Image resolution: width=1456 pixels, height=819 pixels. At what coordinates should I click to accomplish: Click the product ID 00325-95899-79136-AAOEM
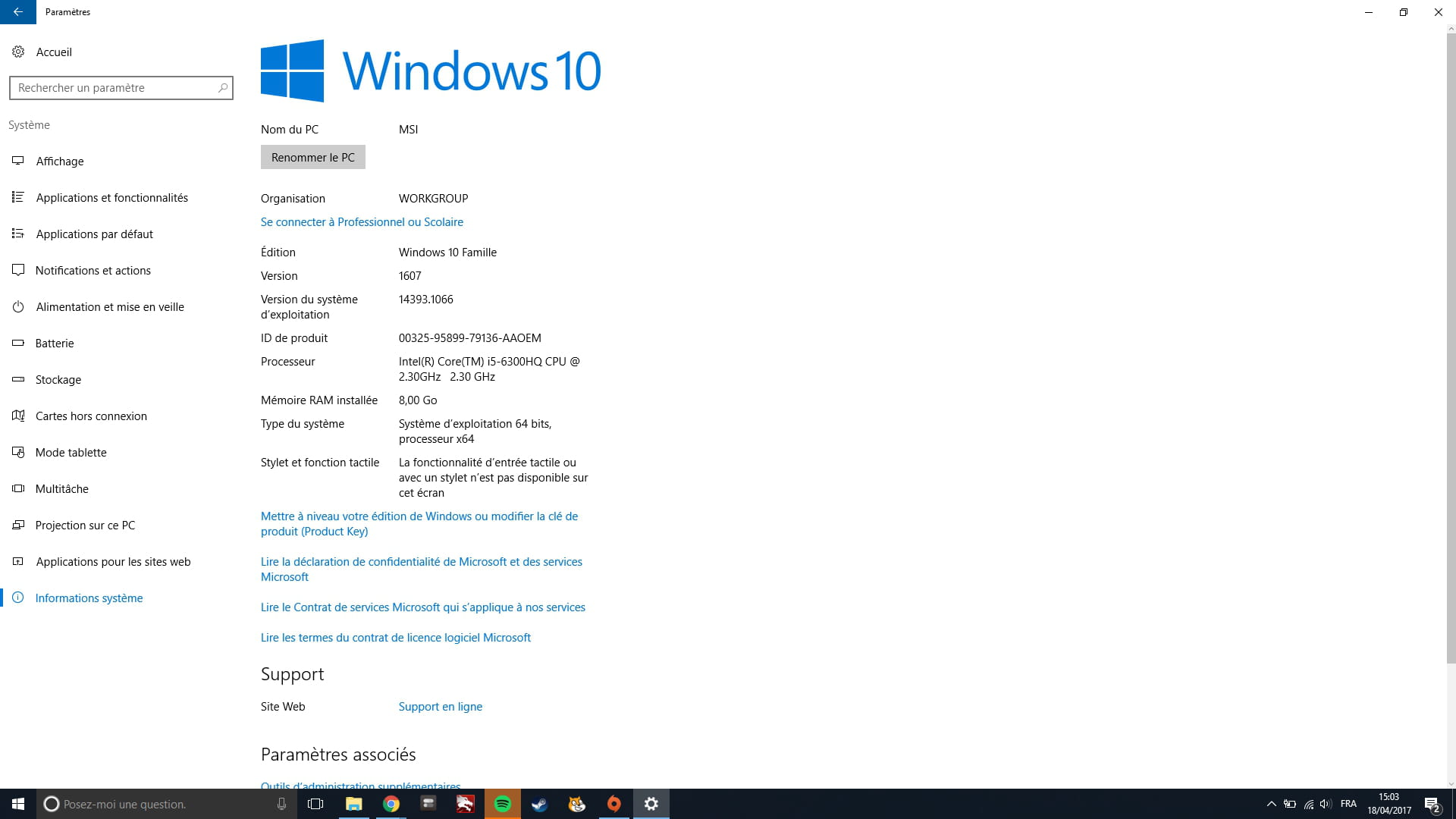coord(470,337)
